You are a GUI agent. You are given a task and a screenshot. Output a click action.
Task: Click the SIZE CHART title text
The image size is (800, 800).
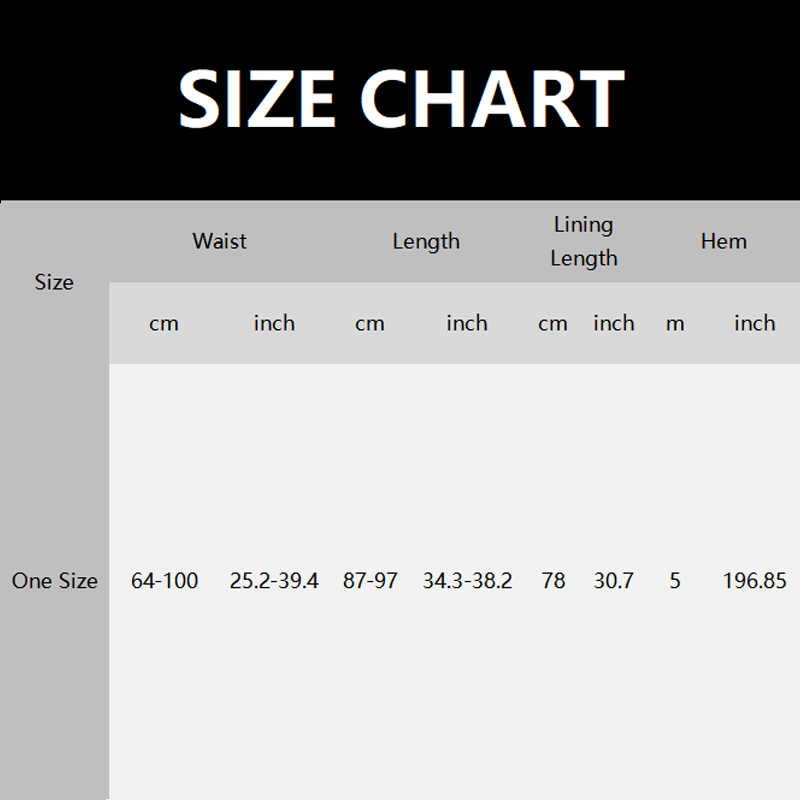tap(401, 99)
